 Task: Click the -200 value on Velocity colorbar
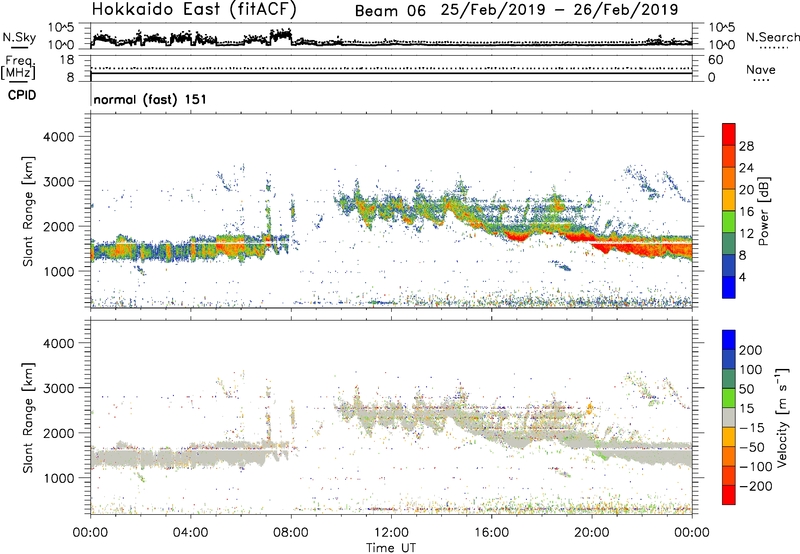click(756, 486)
